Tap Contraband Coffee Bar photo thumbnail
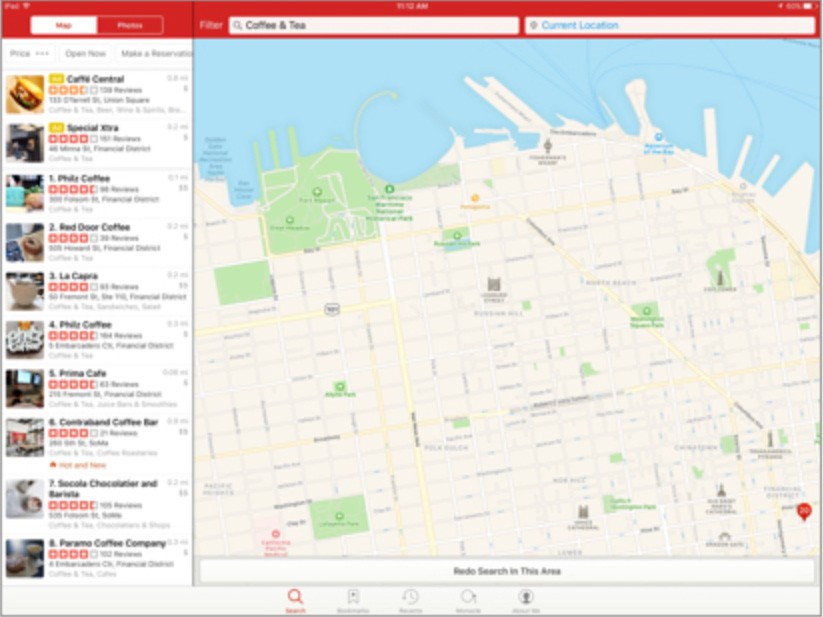Image resolution: width=823 pixels, height=617 pixels. click(x=25, y=438)
